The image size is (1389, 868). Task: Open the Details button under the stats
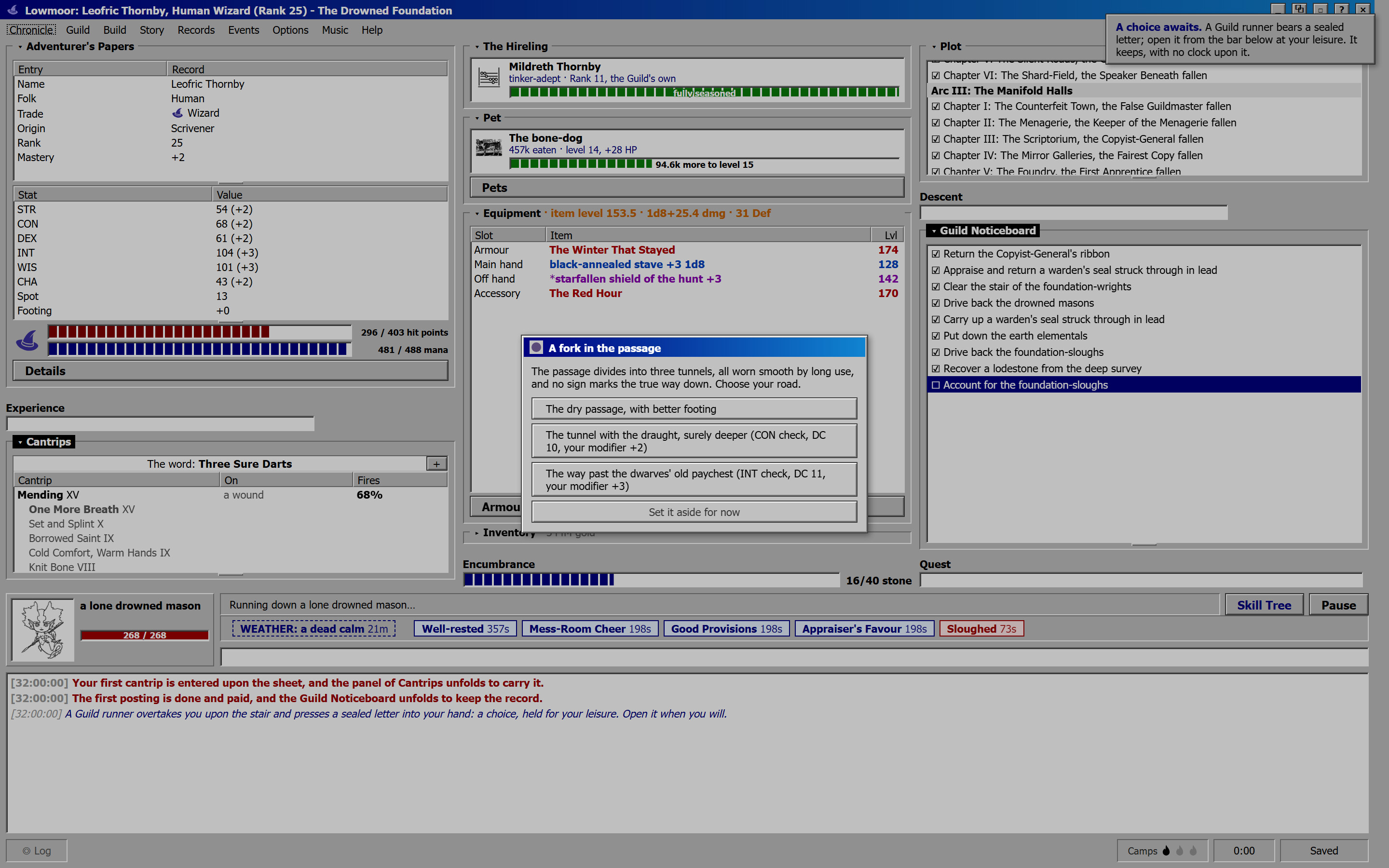(x=230, y=371)
